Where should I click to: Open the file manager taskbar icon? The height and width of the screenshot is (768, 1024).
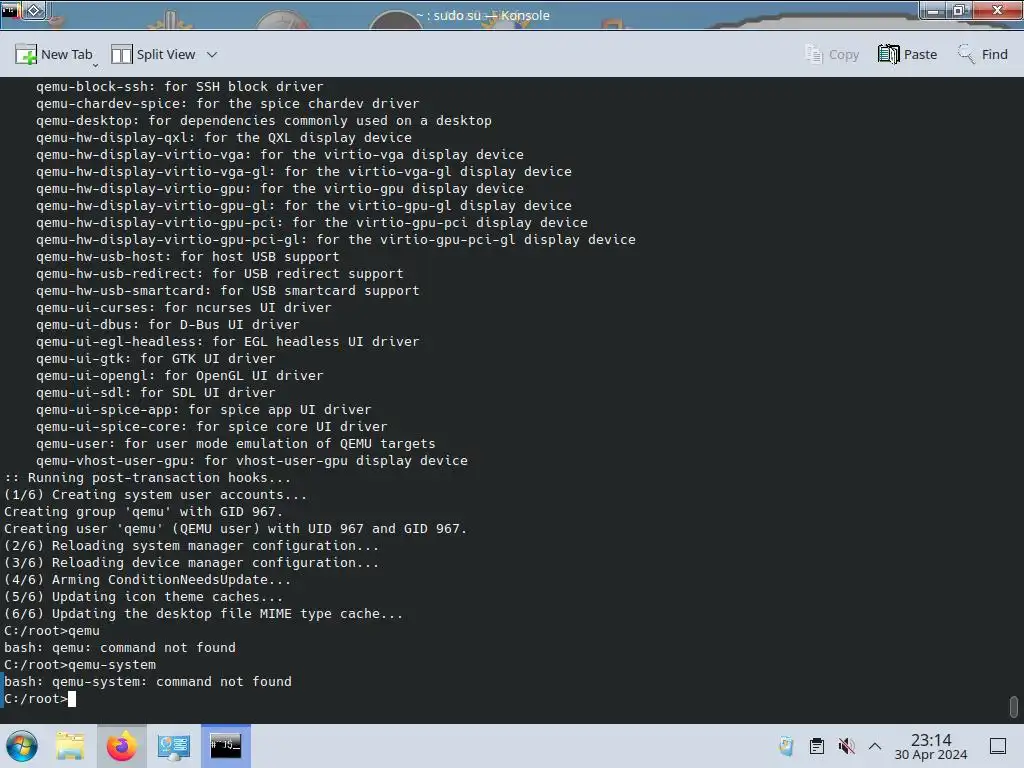pyautogui.click(x=71, y=746)
